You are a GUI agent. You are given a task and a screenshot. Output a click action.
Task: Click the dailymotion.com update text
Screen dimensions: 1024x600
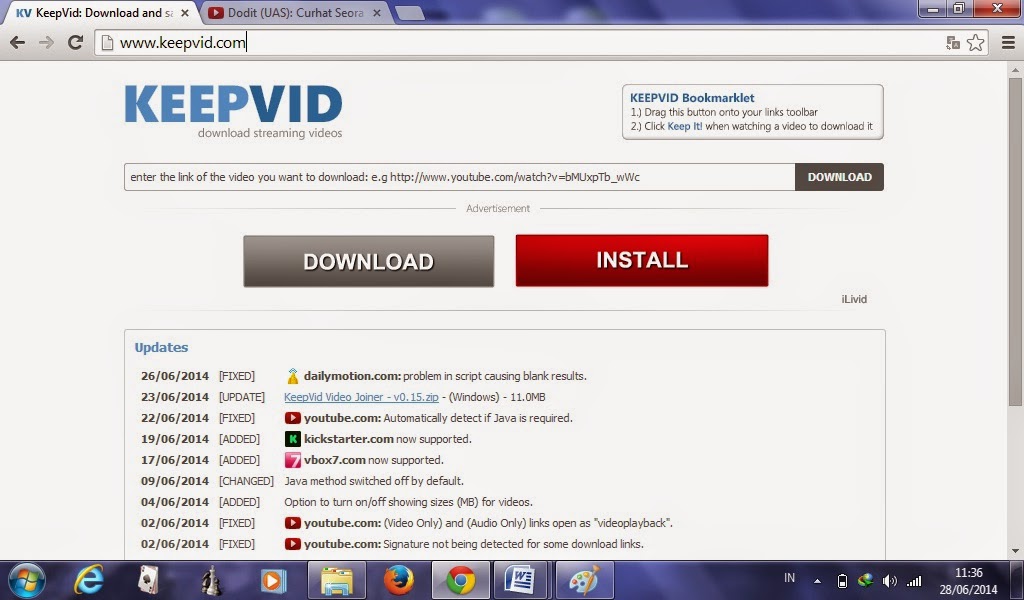pyautogui.click(x=445, y=376)
